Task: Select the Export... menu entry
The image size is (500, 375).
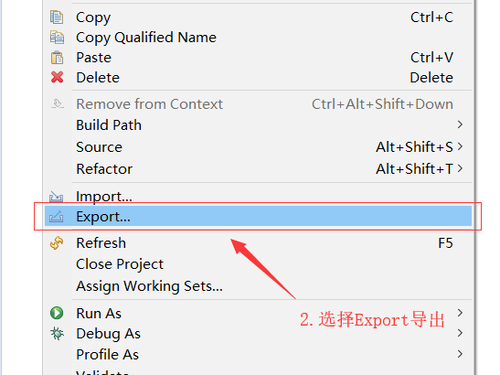Action: [258, 216]
